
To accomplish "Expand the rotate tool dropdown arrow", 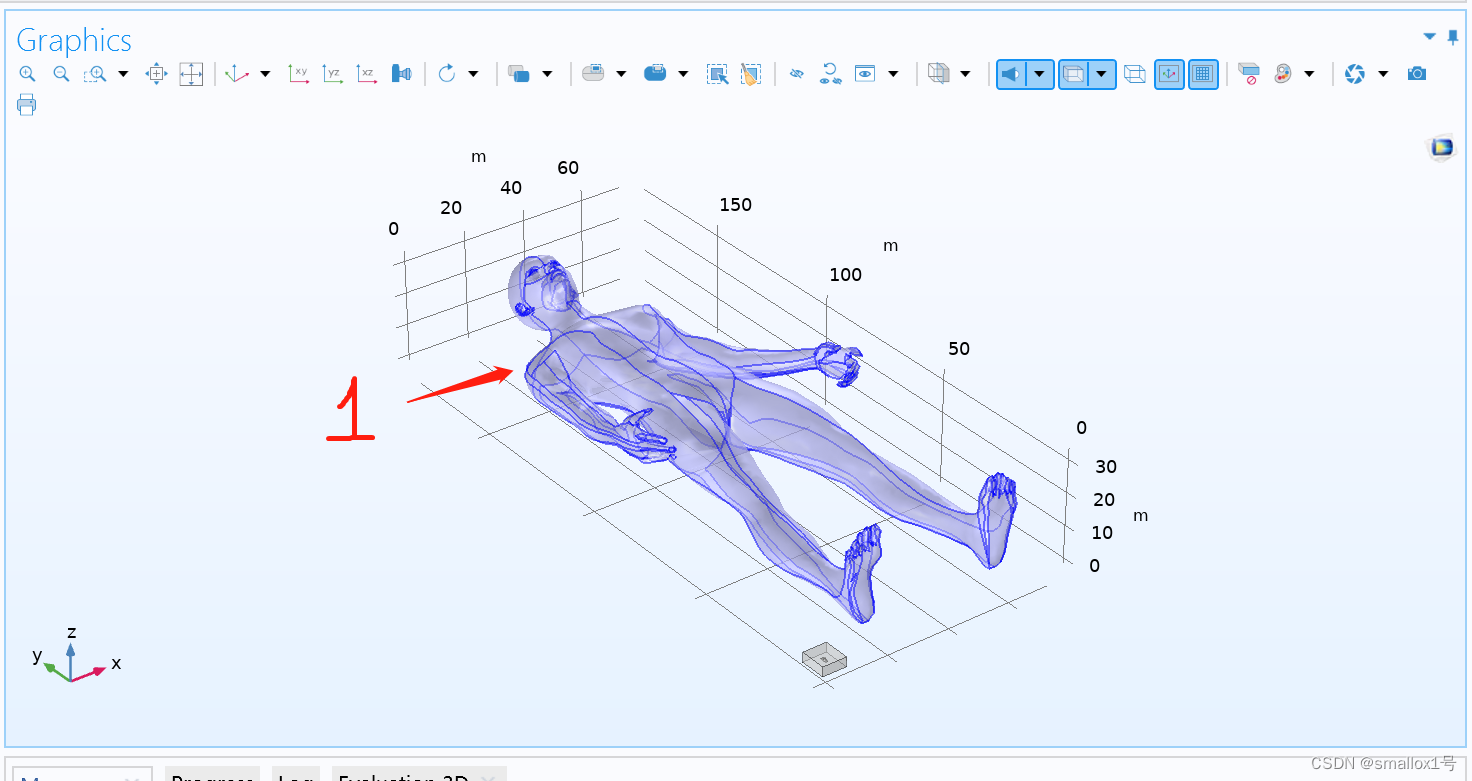I will pyautogui.click(x=473, y=73).
